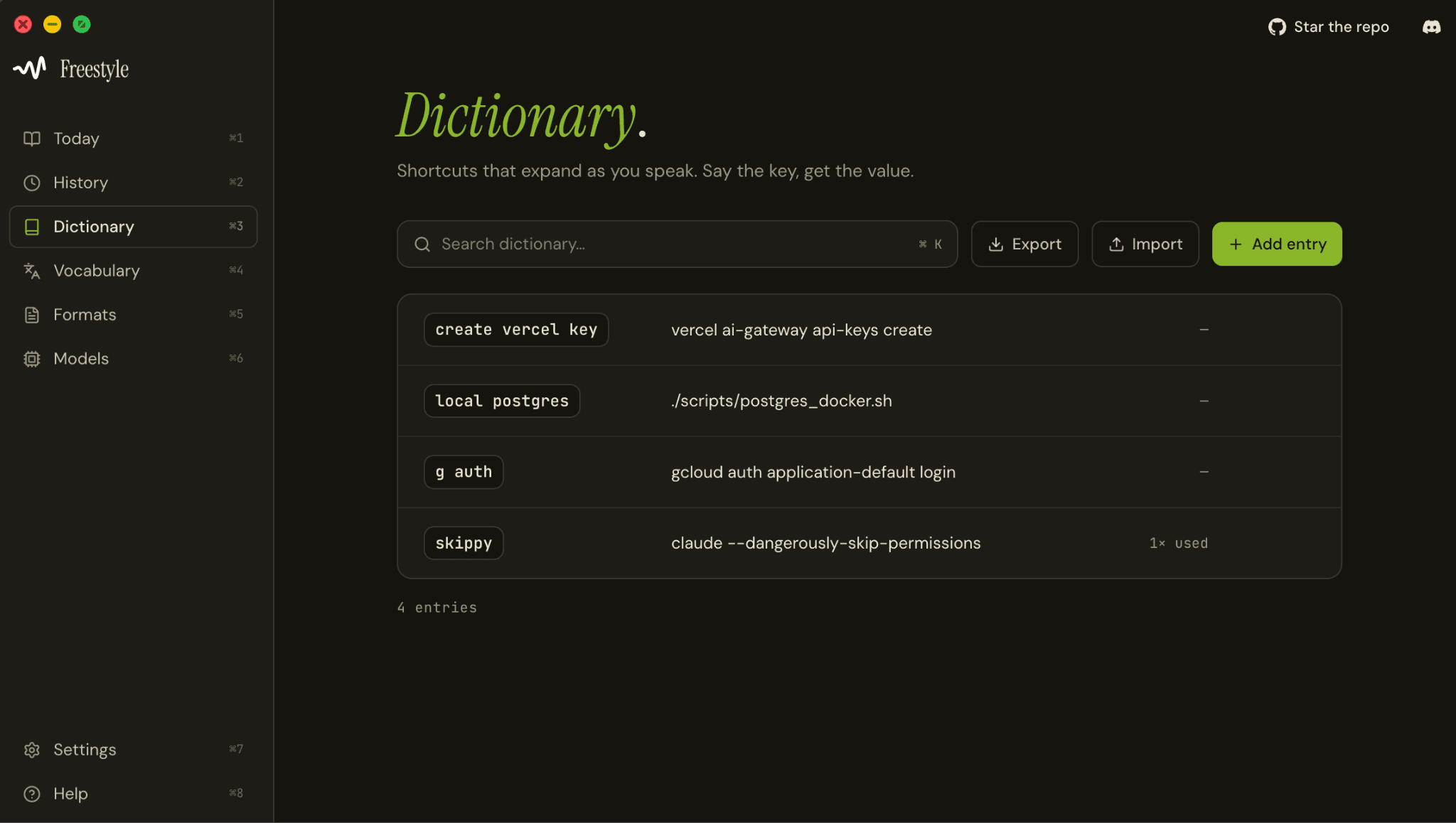This screenshot has width=1456, height=823.
Task: Click the ⌘3 shortcut label beside Dictionary
Action: (x=236, y=226)
